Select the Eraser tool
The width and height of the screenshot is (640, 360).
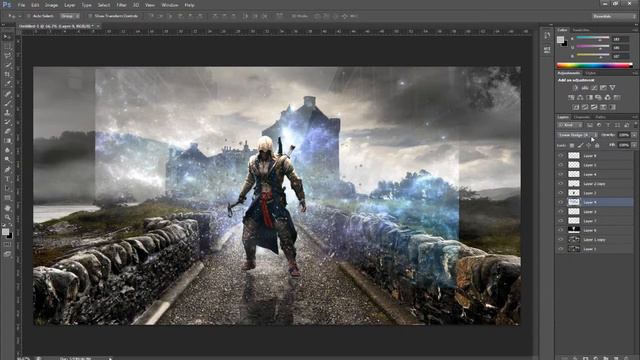click(7, 131)
